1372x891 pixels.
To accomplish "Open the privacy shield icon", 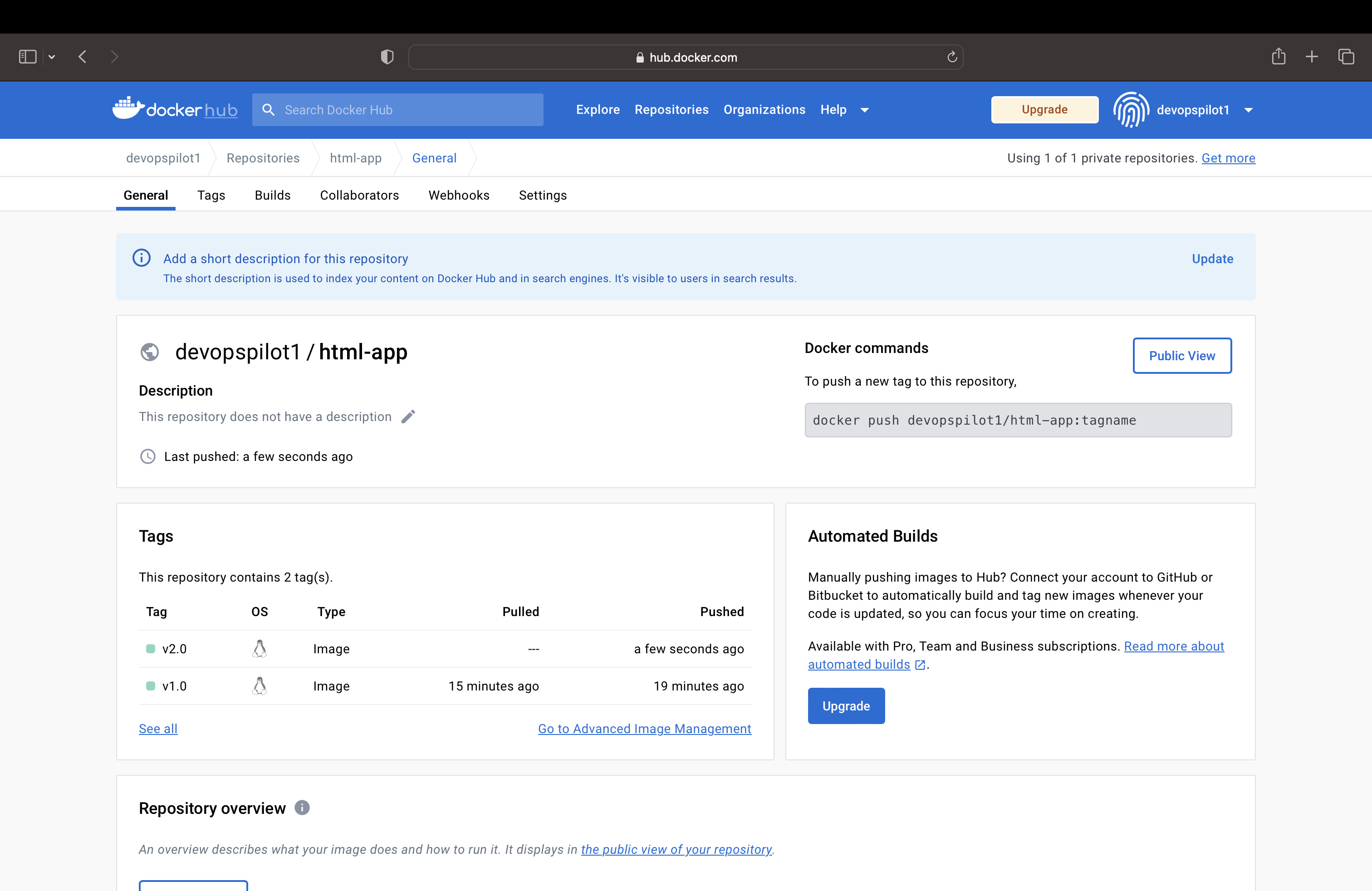I will pyautogui.click(x=387, y=56).
